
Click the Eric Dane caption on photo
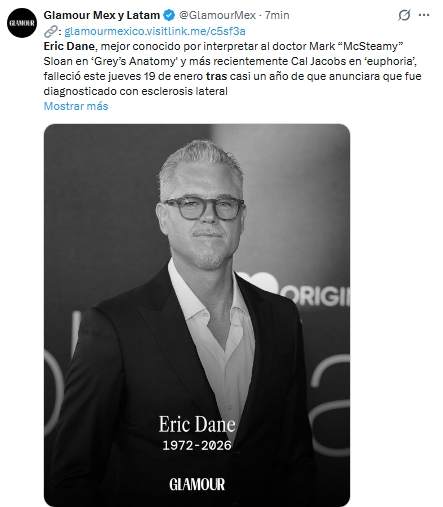pos(197,424)
